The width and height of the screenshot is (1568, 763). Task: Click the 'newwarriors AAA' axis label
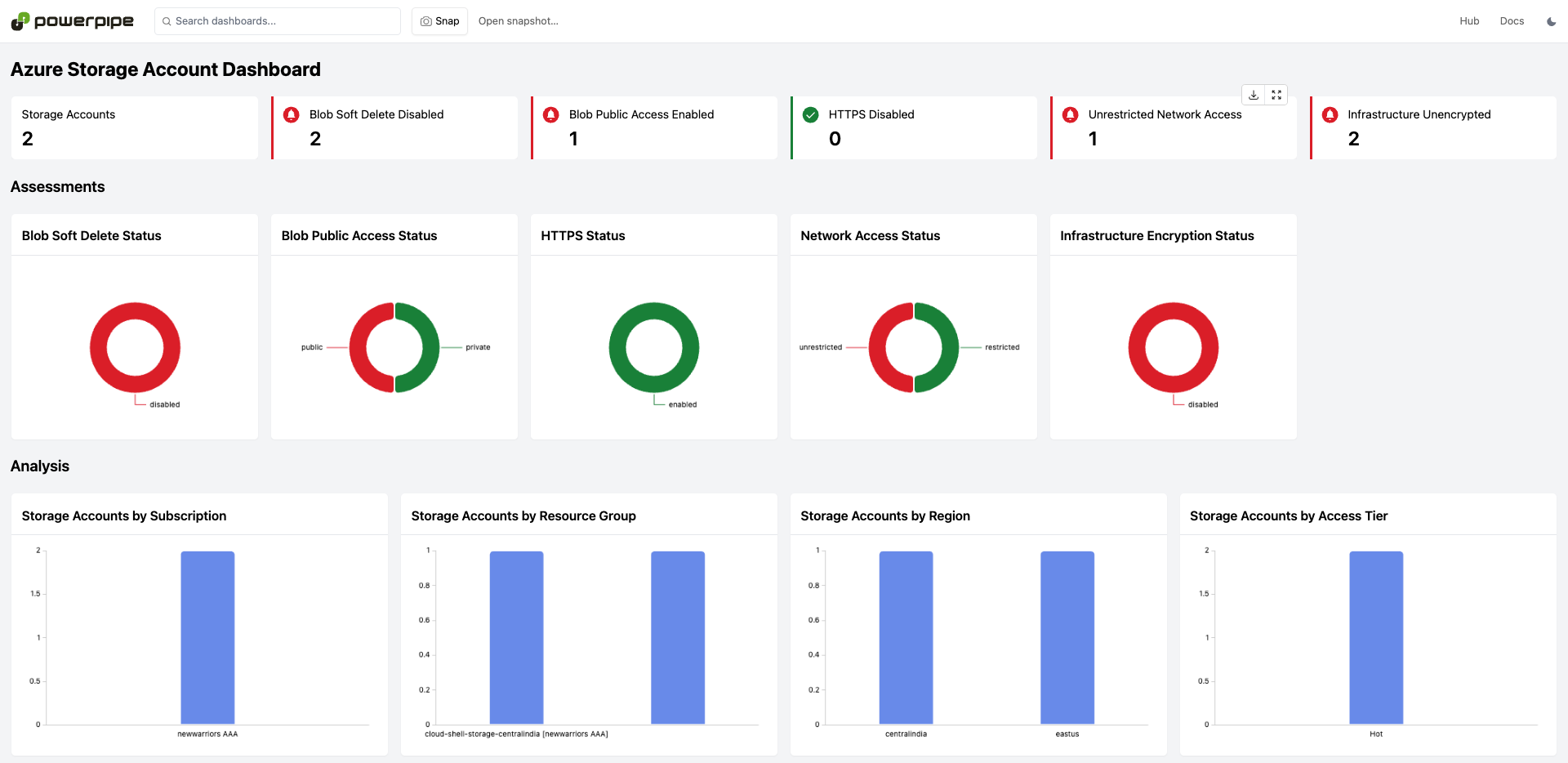click(x=207, y=734)
